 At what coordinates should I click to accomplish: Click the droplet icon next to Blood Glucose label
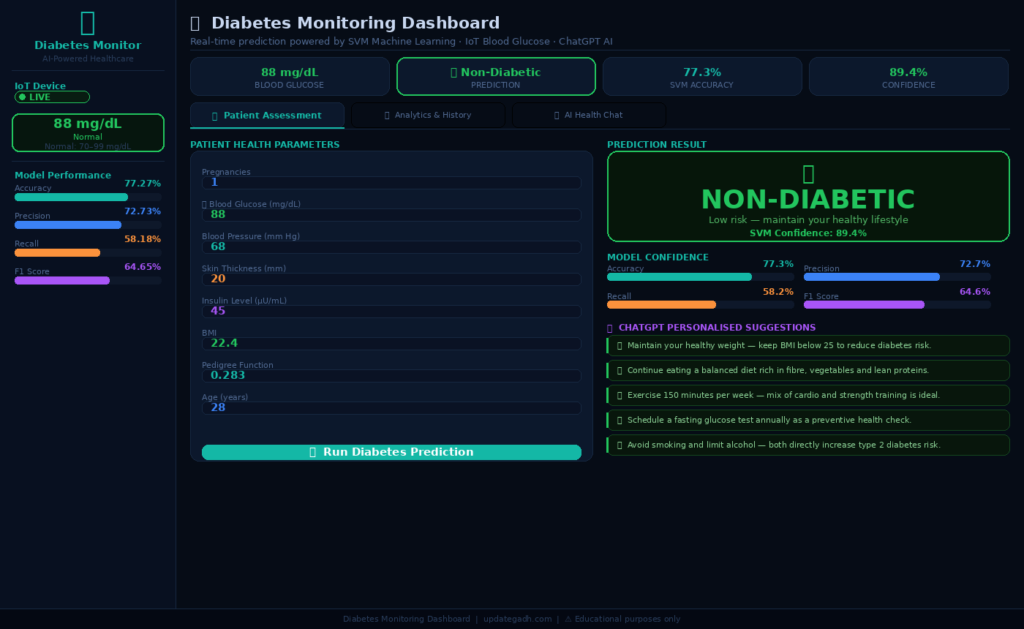pos(206,205)
